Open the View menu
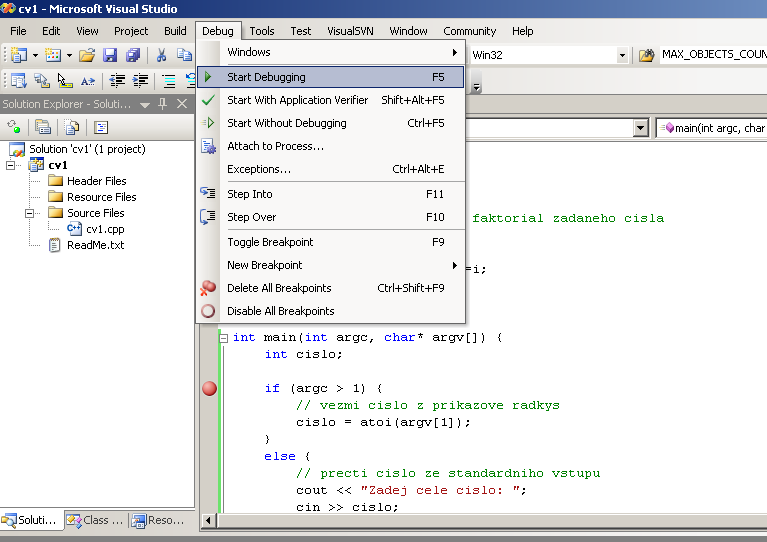 tap(87, 31)
